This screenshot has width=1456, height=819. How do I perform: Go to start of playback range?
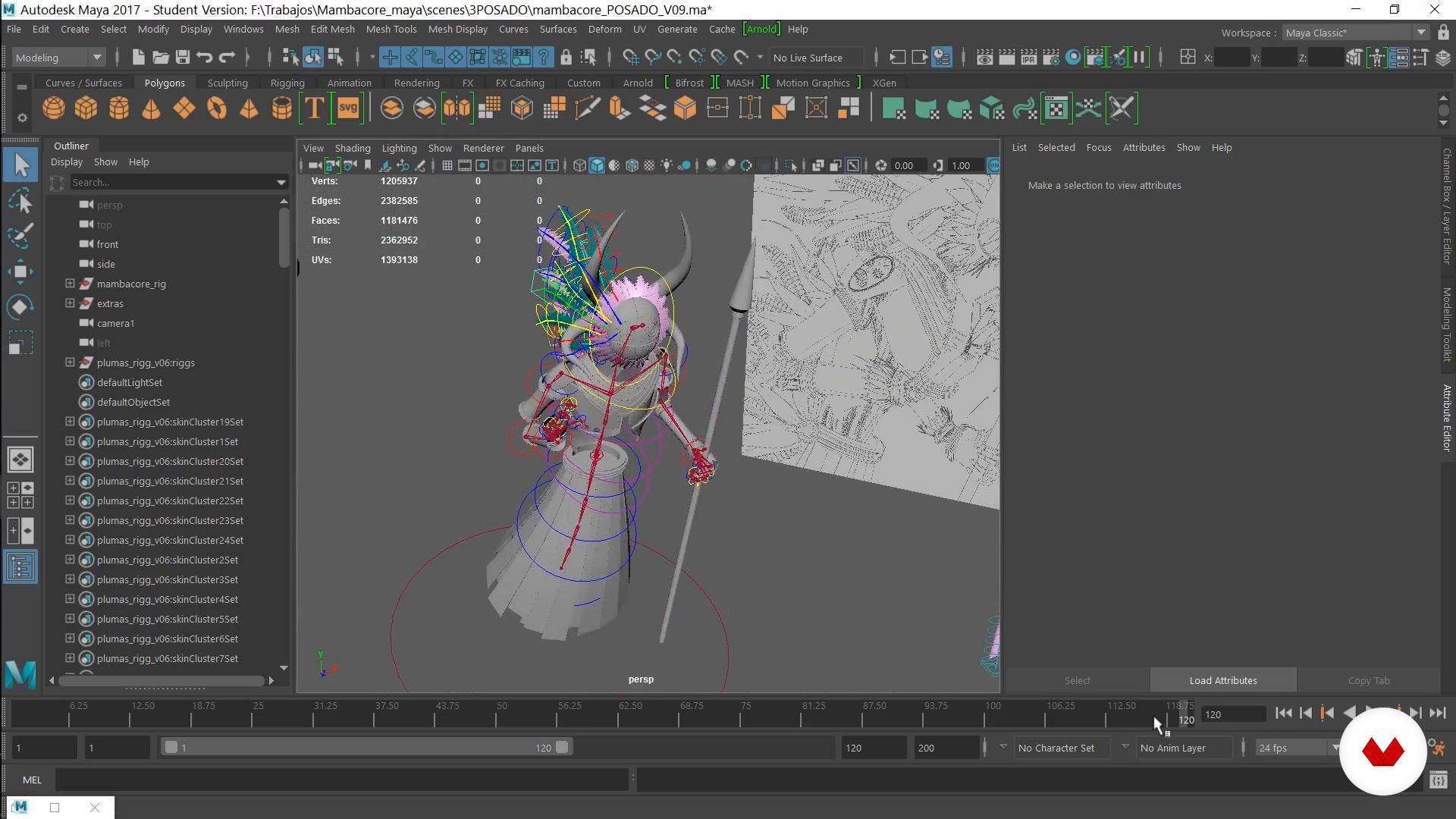click(1283, 713)
